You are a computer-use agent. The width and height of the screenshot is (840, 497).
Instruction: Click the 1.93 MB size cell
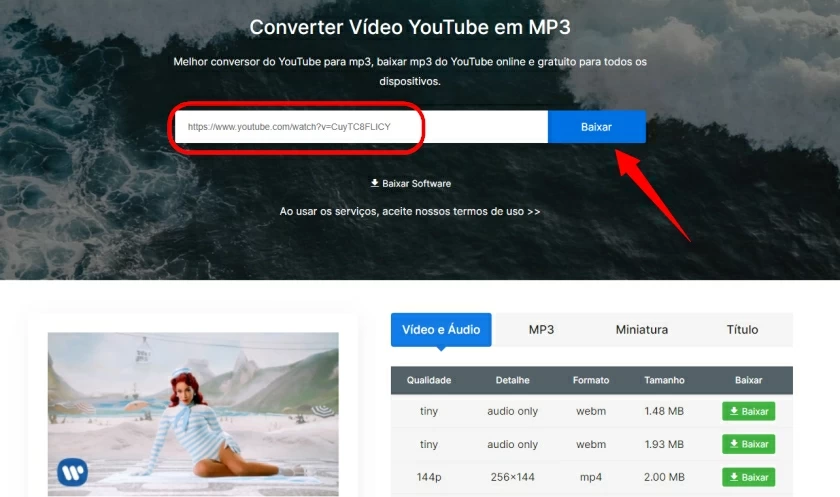(x=664, y=444)
